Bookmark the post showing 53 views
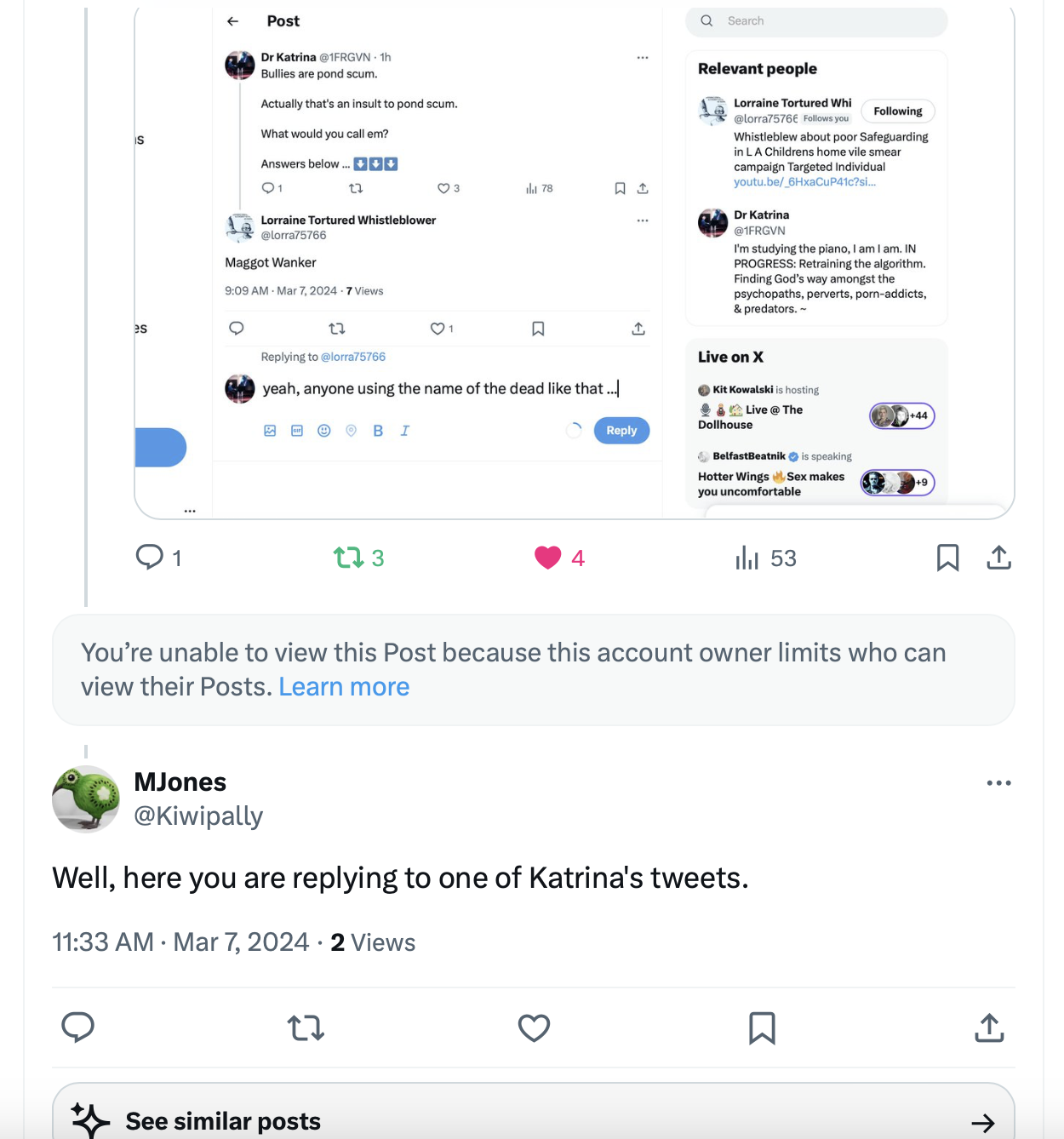Viewport: 1064px width, 1139px height. pos(947,558)
